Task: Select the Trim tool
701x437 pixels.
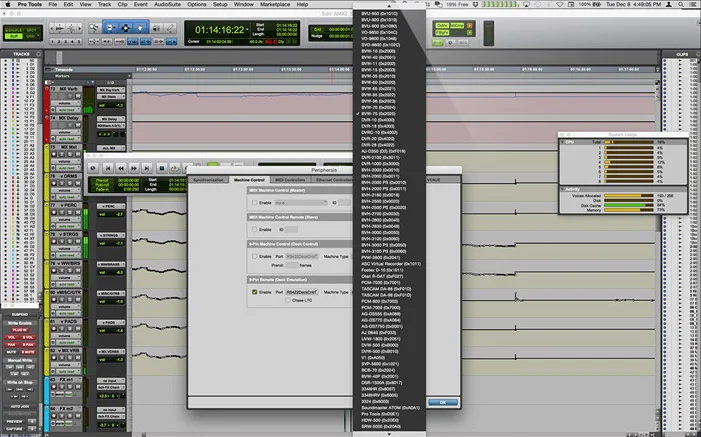Action: (110, 28)
